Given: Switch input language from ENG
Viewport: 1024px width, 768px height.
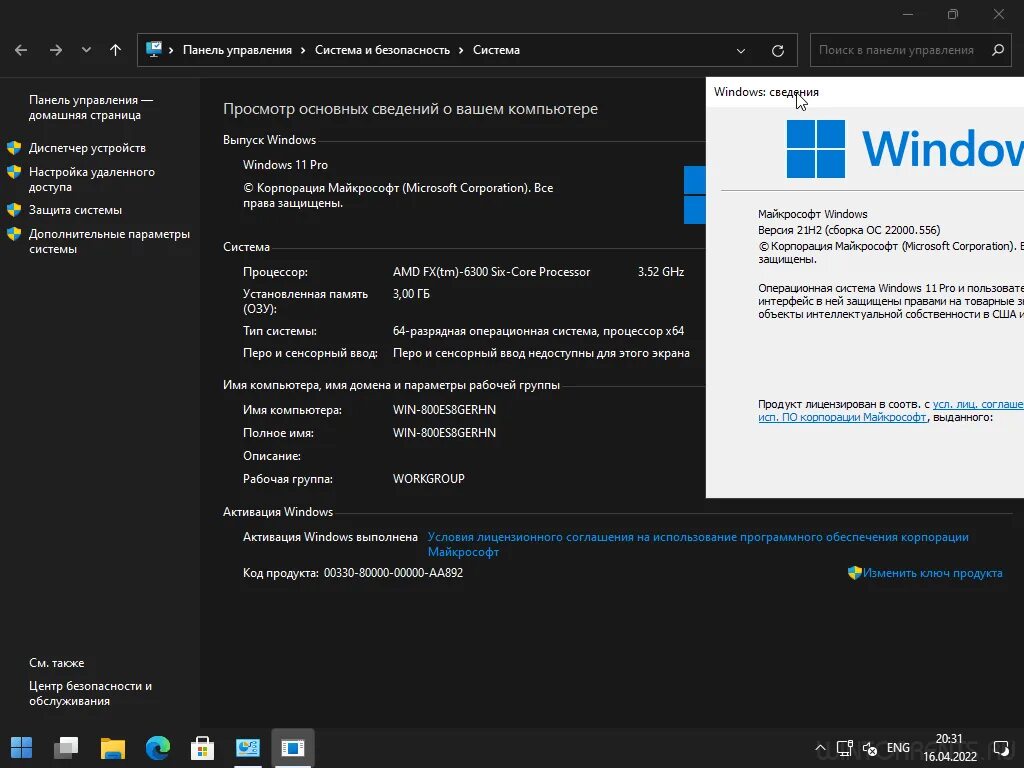Looking at the screenshot, I should [x=898, y=748].
